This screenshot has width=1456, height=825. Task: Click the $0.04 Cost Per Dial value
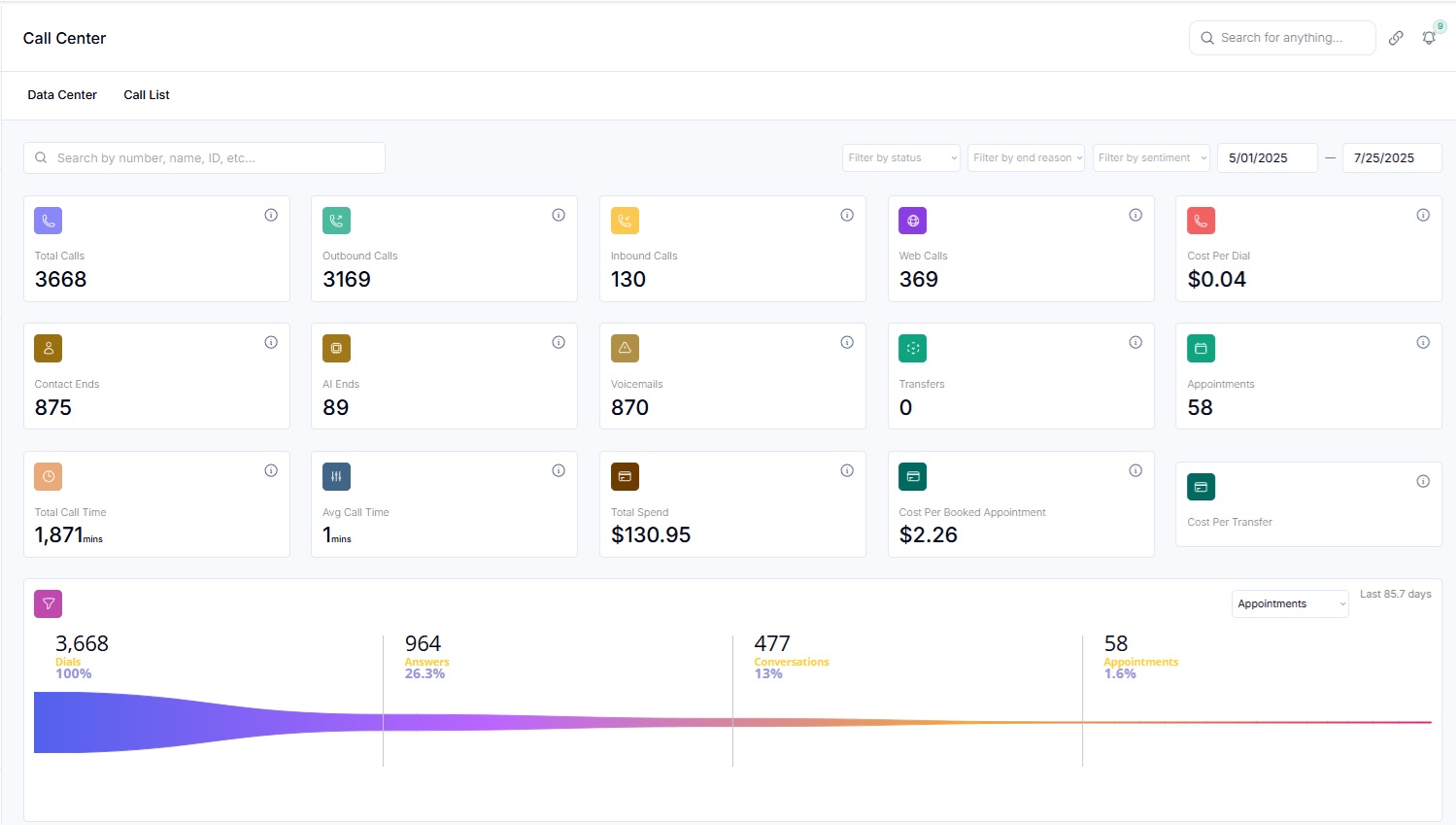click(x=1217, y=279)
